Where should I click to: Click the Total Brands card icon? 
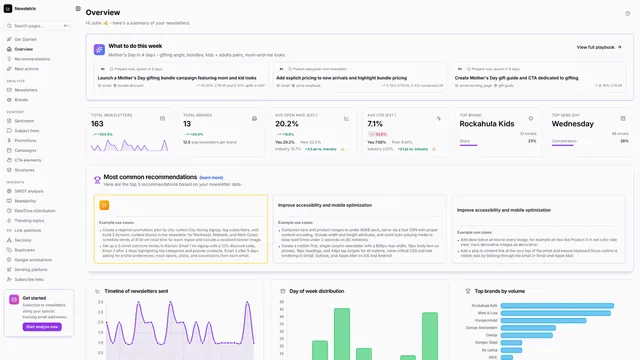click(x=254, y=118)
